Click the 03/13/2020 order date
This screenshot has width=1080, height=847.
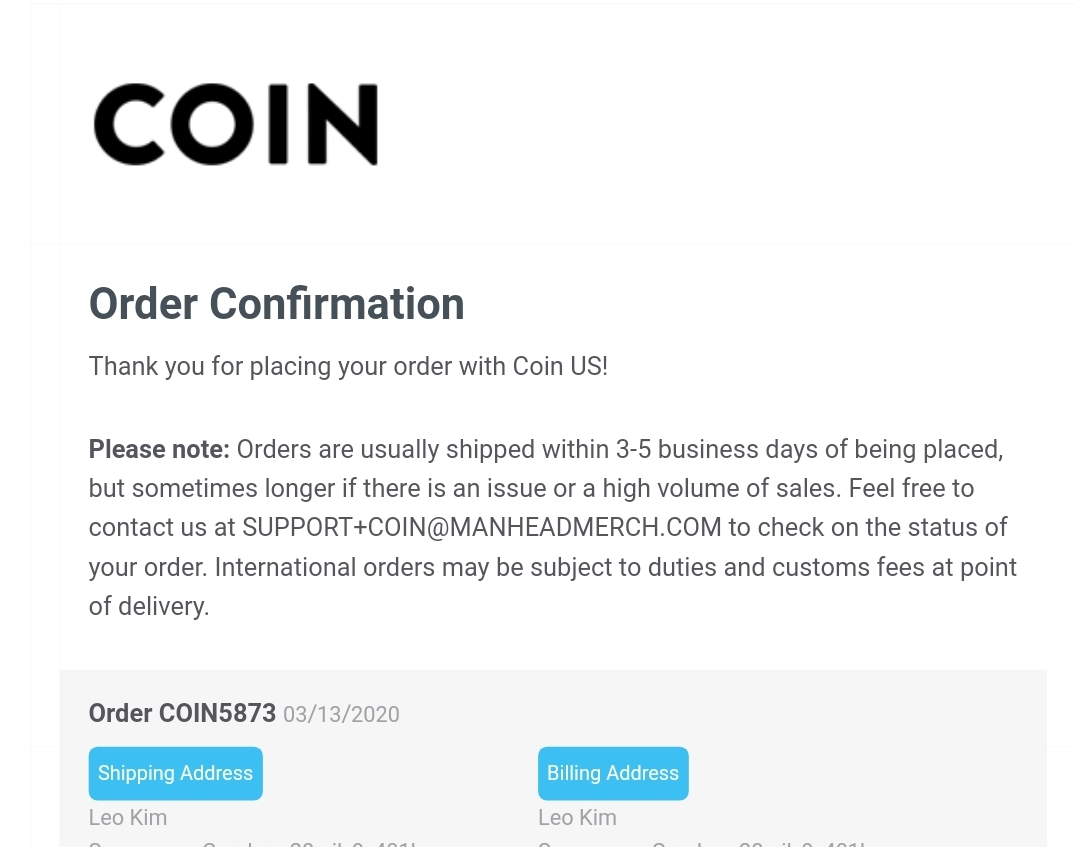point(341,714)
